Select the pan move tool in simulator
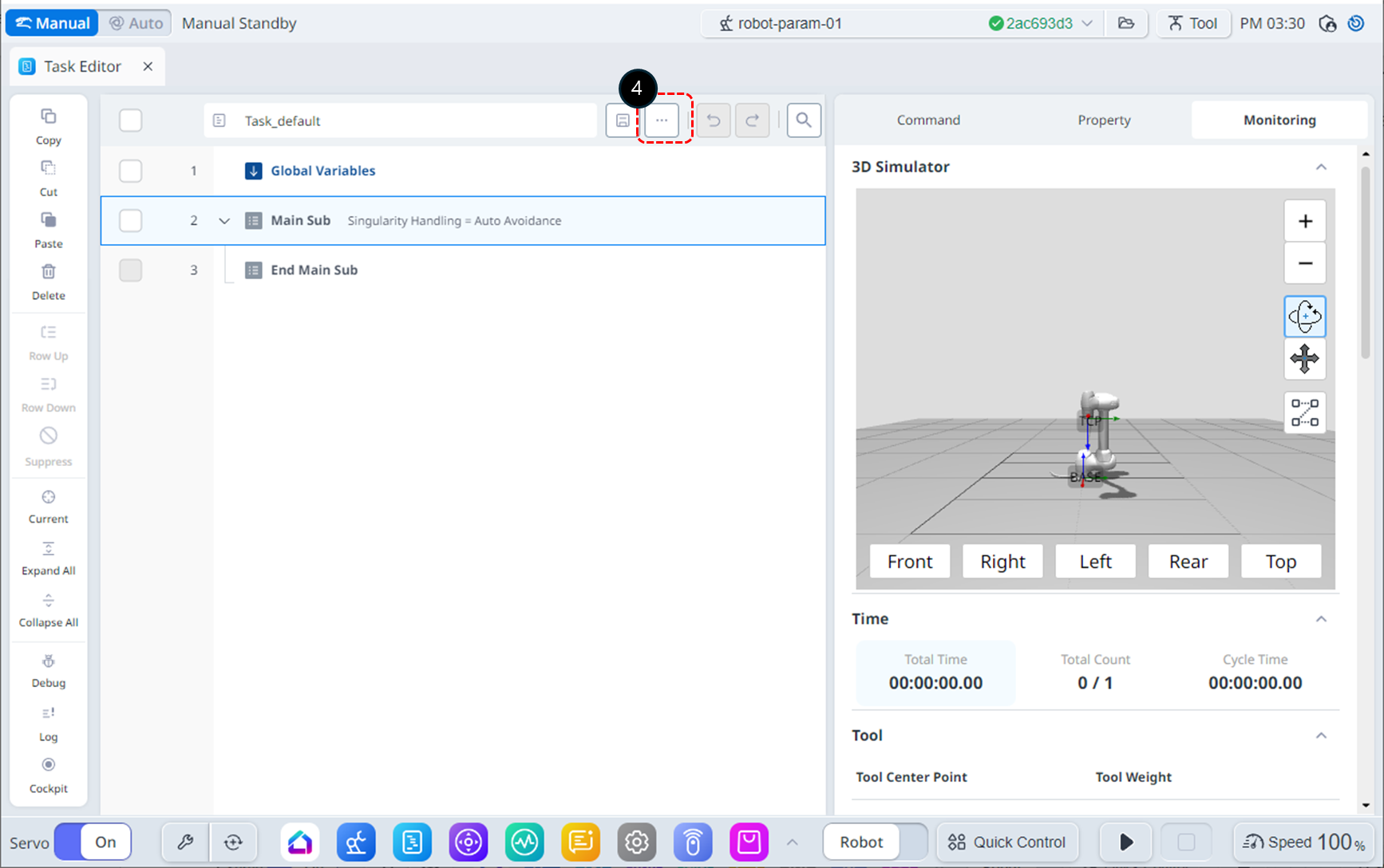This screenshot has height=868, width=1384. tap(1304, 359)
